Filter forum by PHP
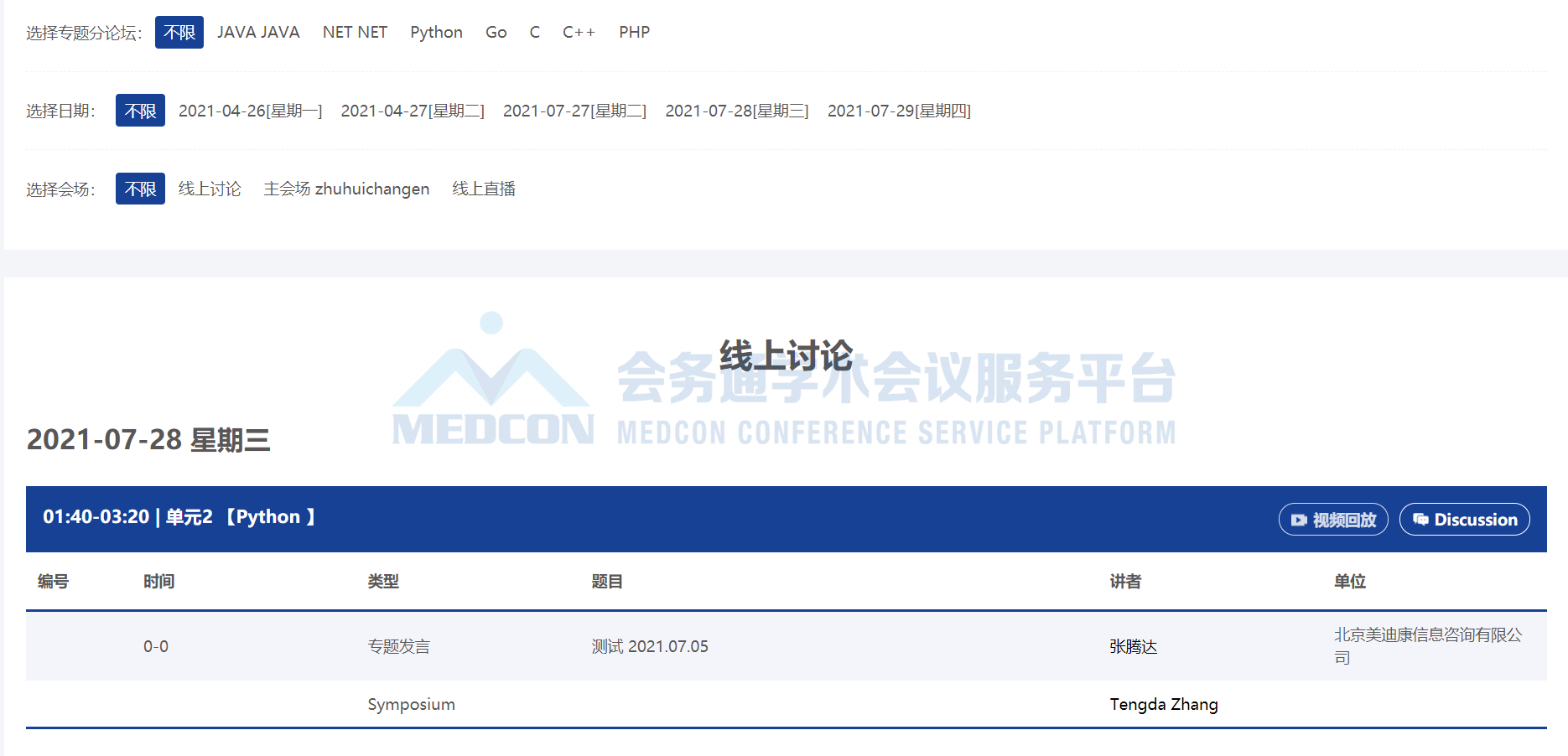 (x=635, y=33)
